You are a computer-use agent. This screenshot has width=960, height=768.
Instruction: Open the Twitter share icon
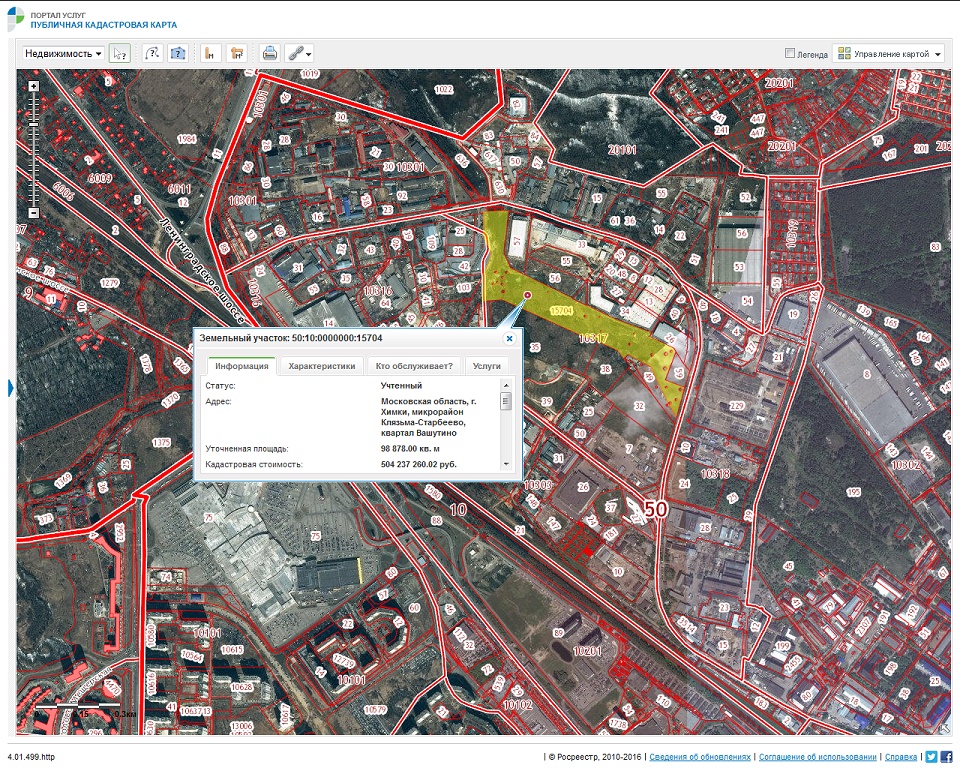coord(931,757)
